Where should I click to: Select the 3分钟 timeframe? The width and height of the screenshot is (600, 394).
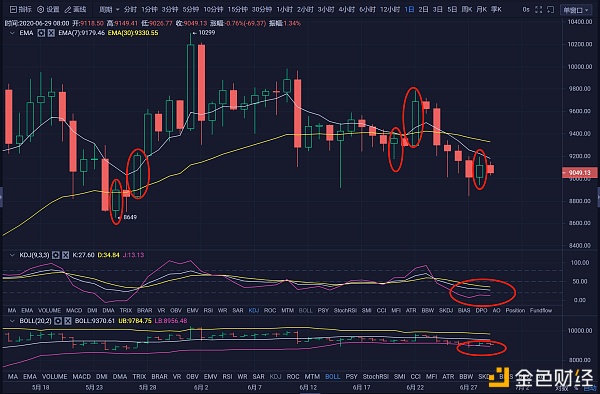[x=170, y=9]
